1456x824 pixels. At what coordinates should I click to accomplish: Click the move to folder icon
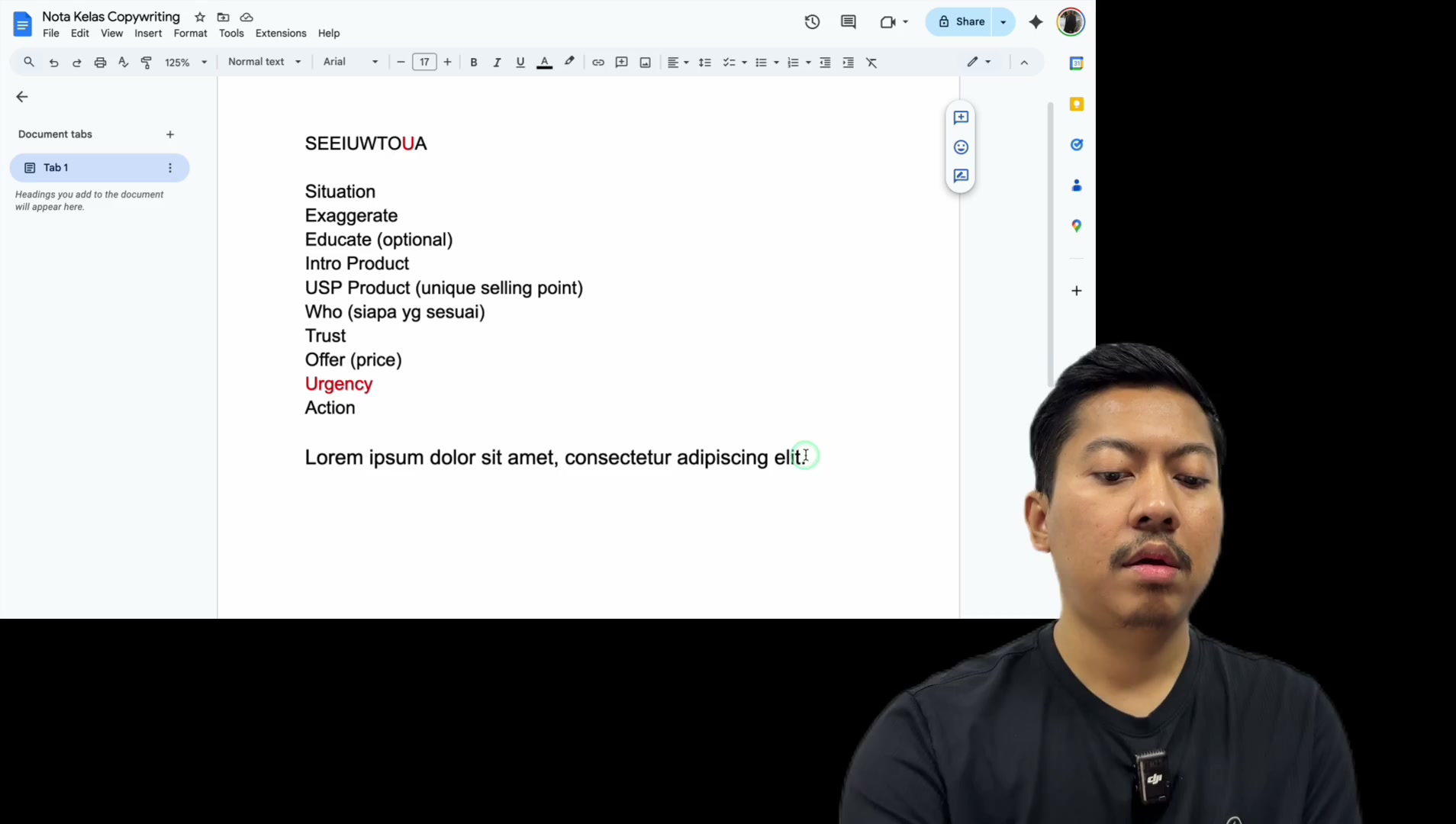[x=223, y=17]
